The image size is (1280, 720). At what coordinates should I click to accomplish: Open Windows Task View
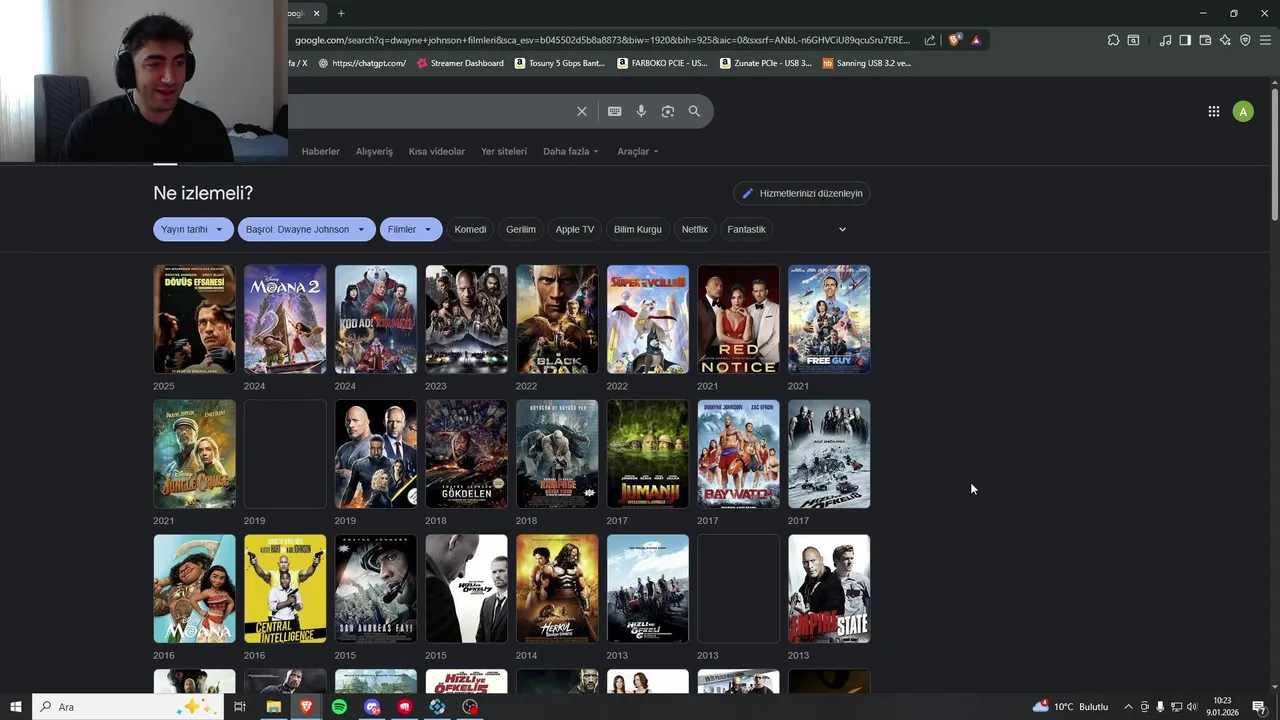point(240,707)
